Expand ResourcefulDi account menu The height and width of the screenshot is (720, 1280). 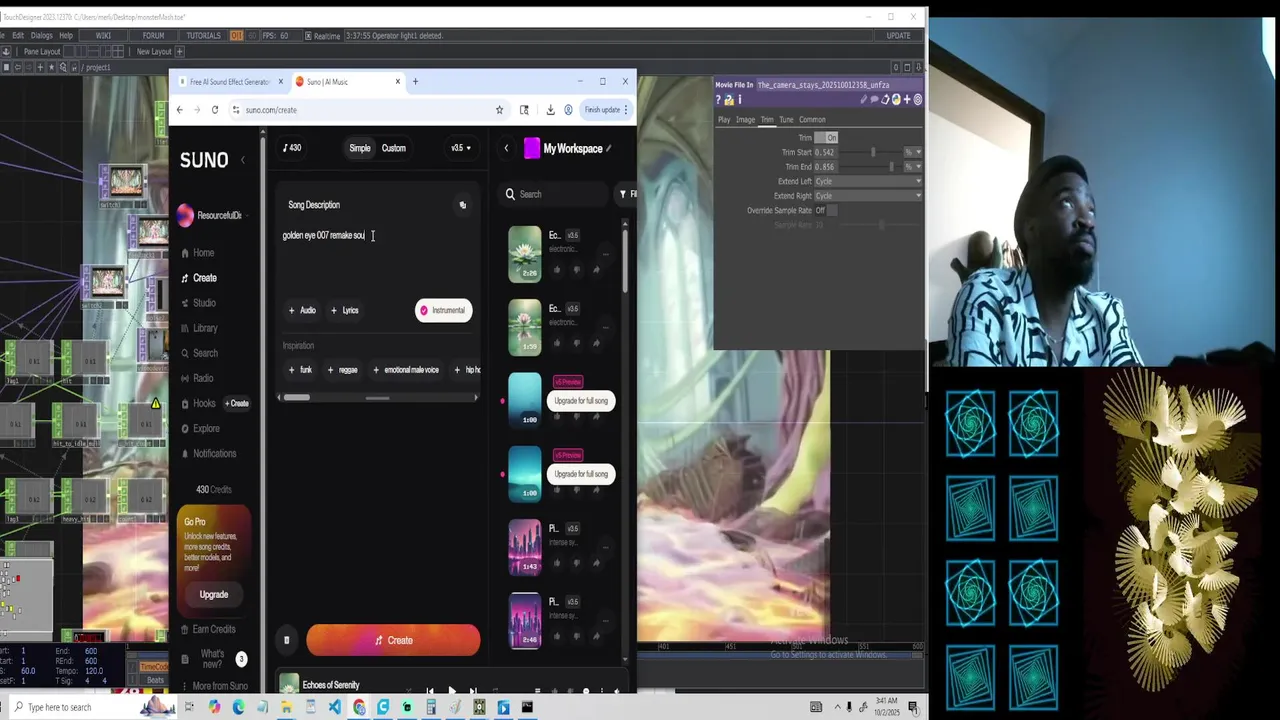[211, 215]
